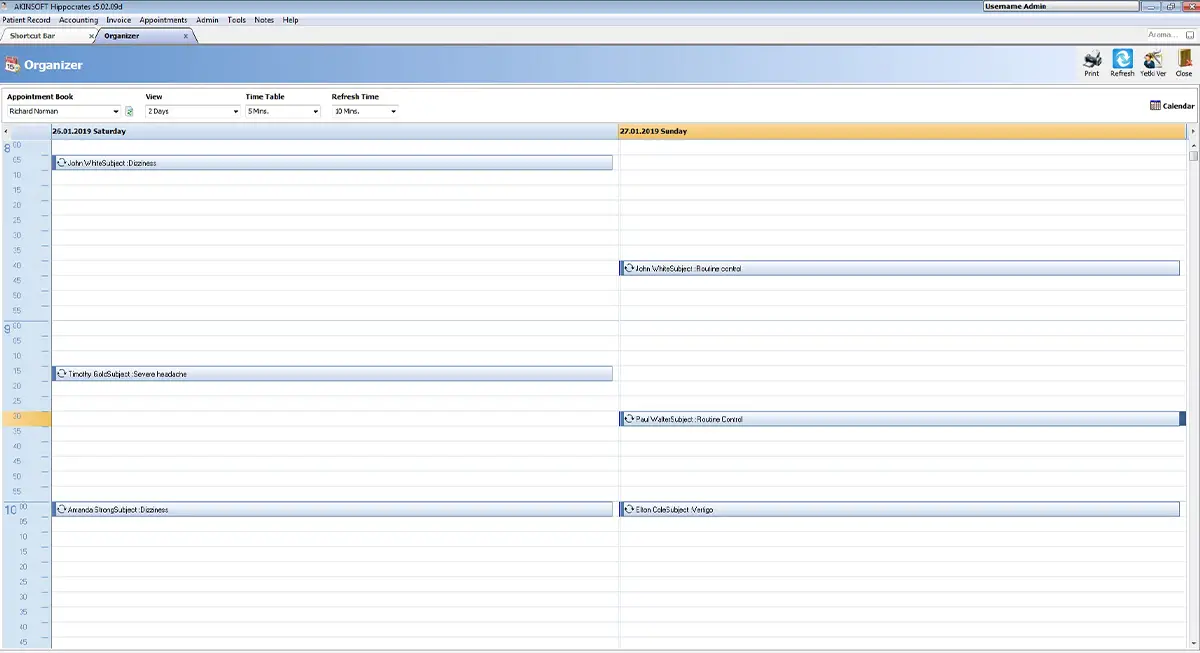Screen dimensions: 1200x653
Task: Open the Refresh Time dropdown
Action: click(393, 111)
